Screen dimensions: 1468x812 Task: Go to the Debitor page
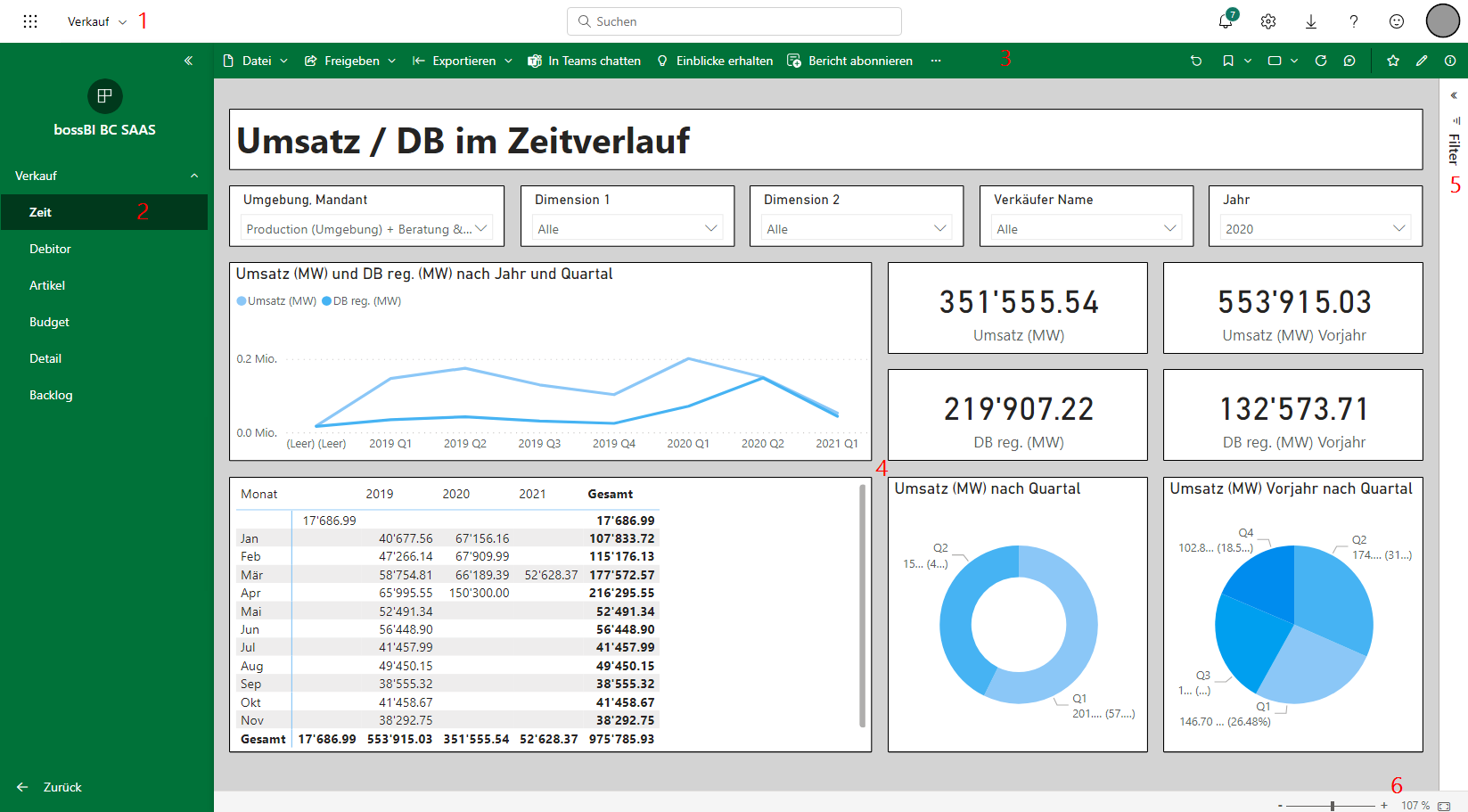click(x=50, y=249)
